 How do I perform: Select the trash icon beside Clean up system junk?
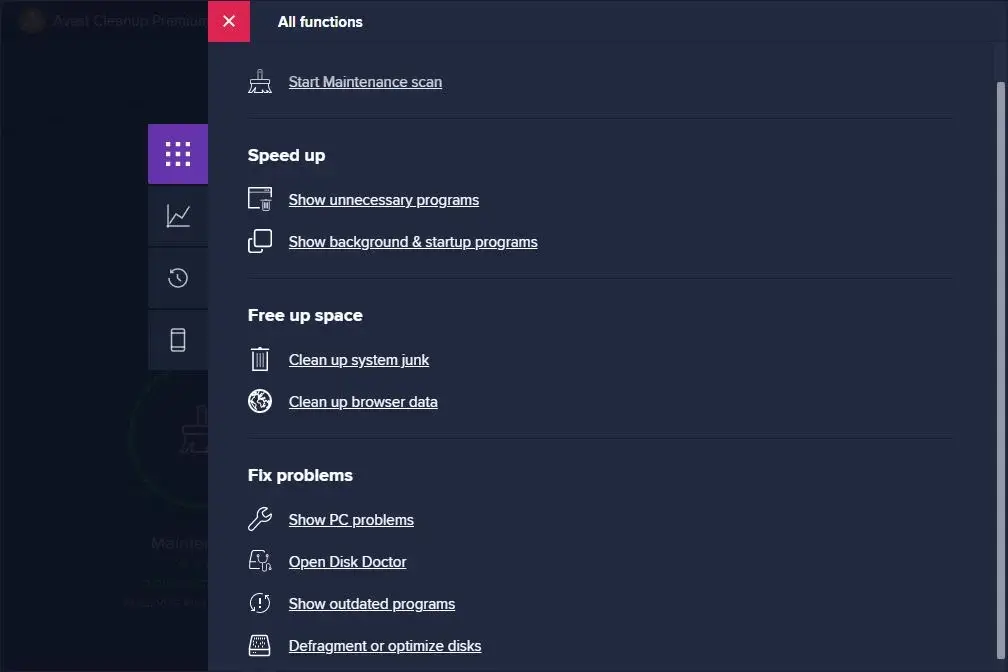point(260,359)
